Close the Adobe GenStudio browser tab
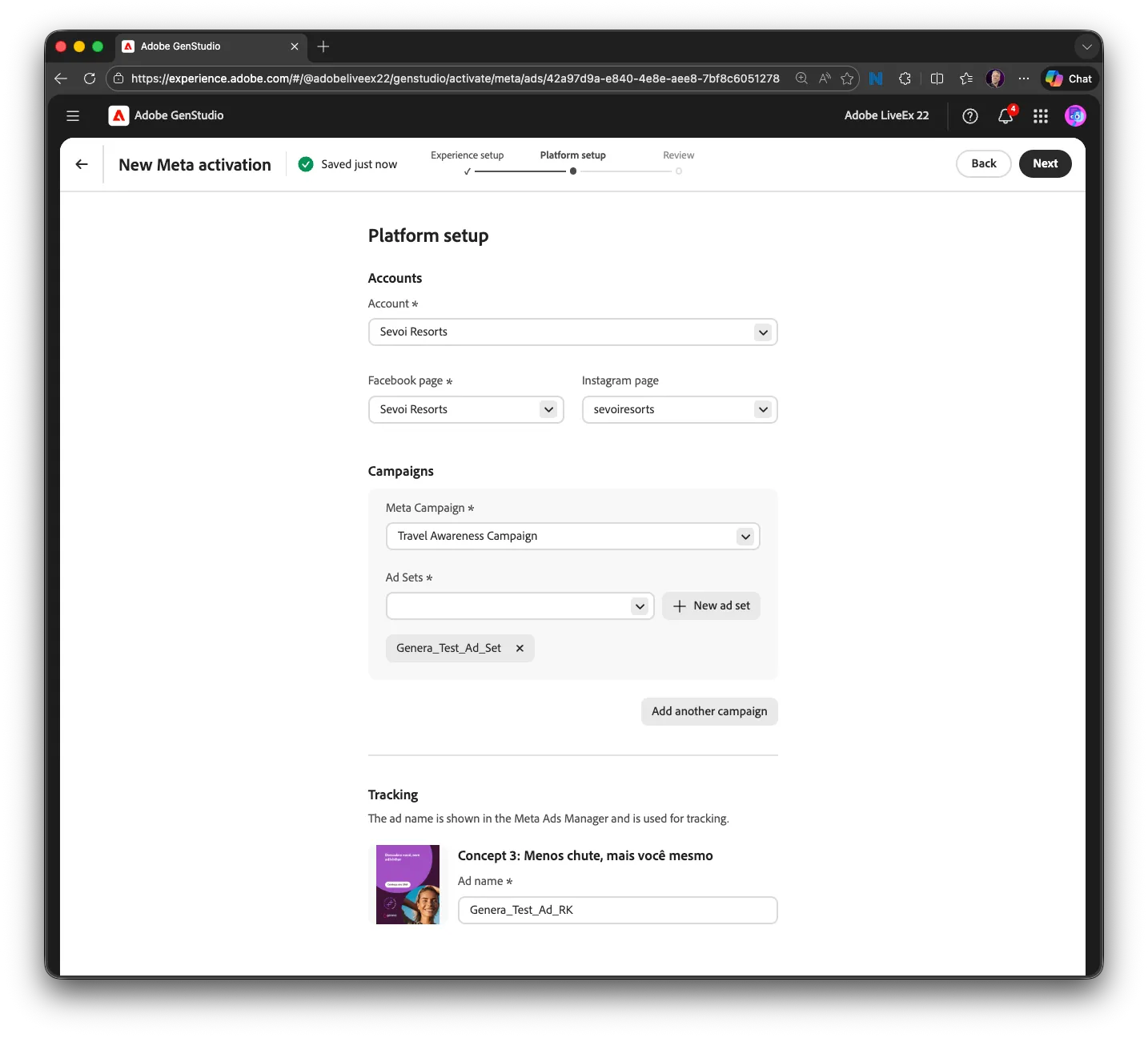The width and height of the screenshot is (1148, 1038). 295,46
